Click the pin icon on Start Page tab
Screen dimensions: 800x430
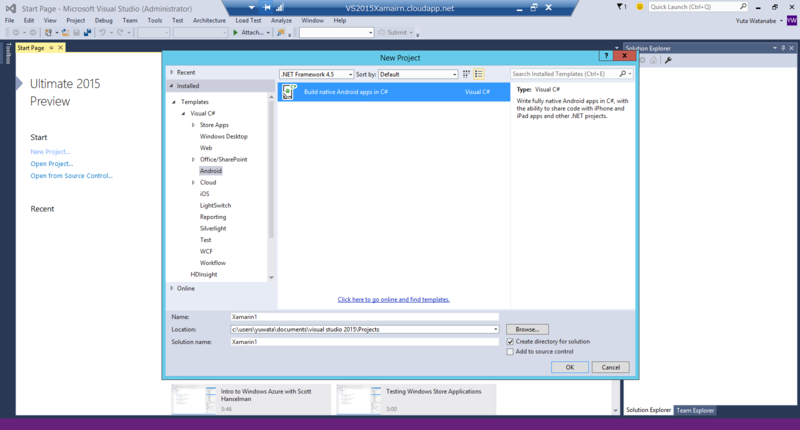pyautogui.click(x=51, y=47)
